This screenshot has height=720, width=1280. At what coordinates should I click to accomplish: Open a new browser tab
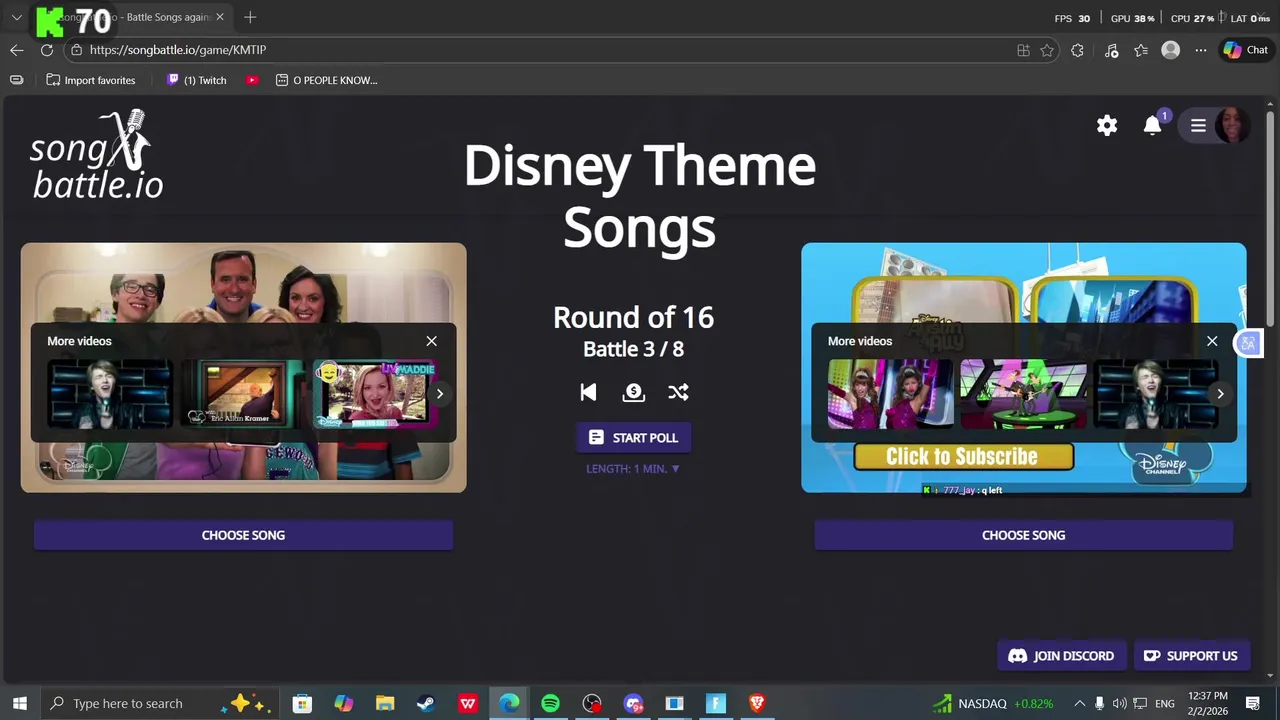pos(250,17)
